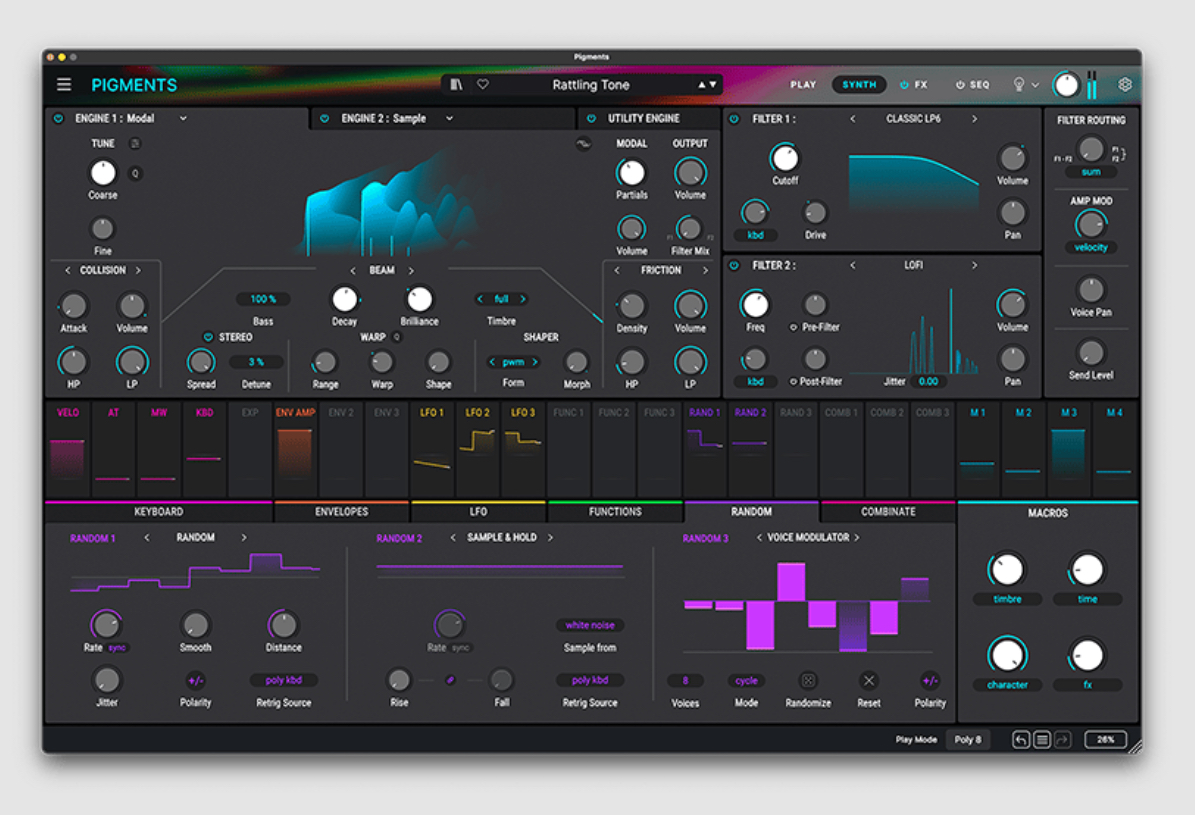This screenshot has height=815, width=1195.
Task: Click the redo arrow icon
Action: pyautogui.click(x=1062, y=740)
